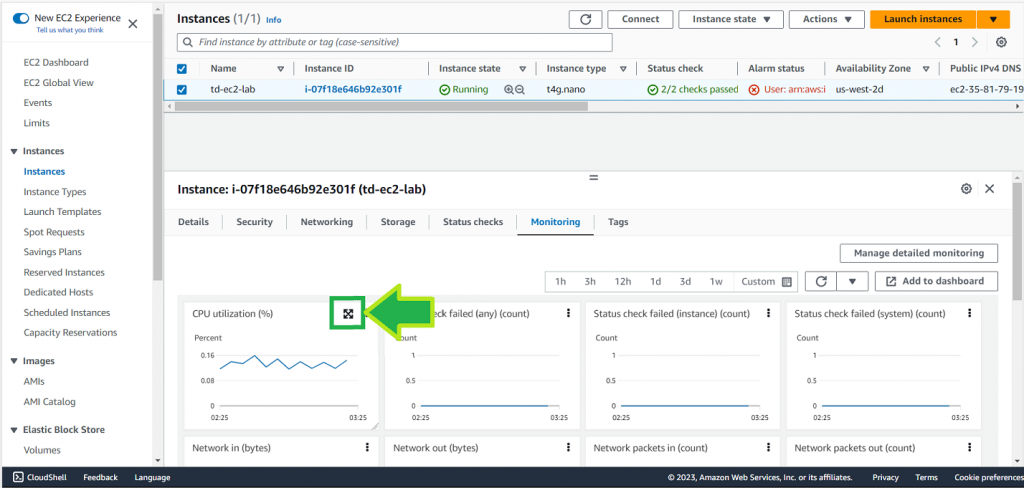Open table preferences gear icon
Viewport: 1024px width, 488px height.
[x=1001, y=42]
